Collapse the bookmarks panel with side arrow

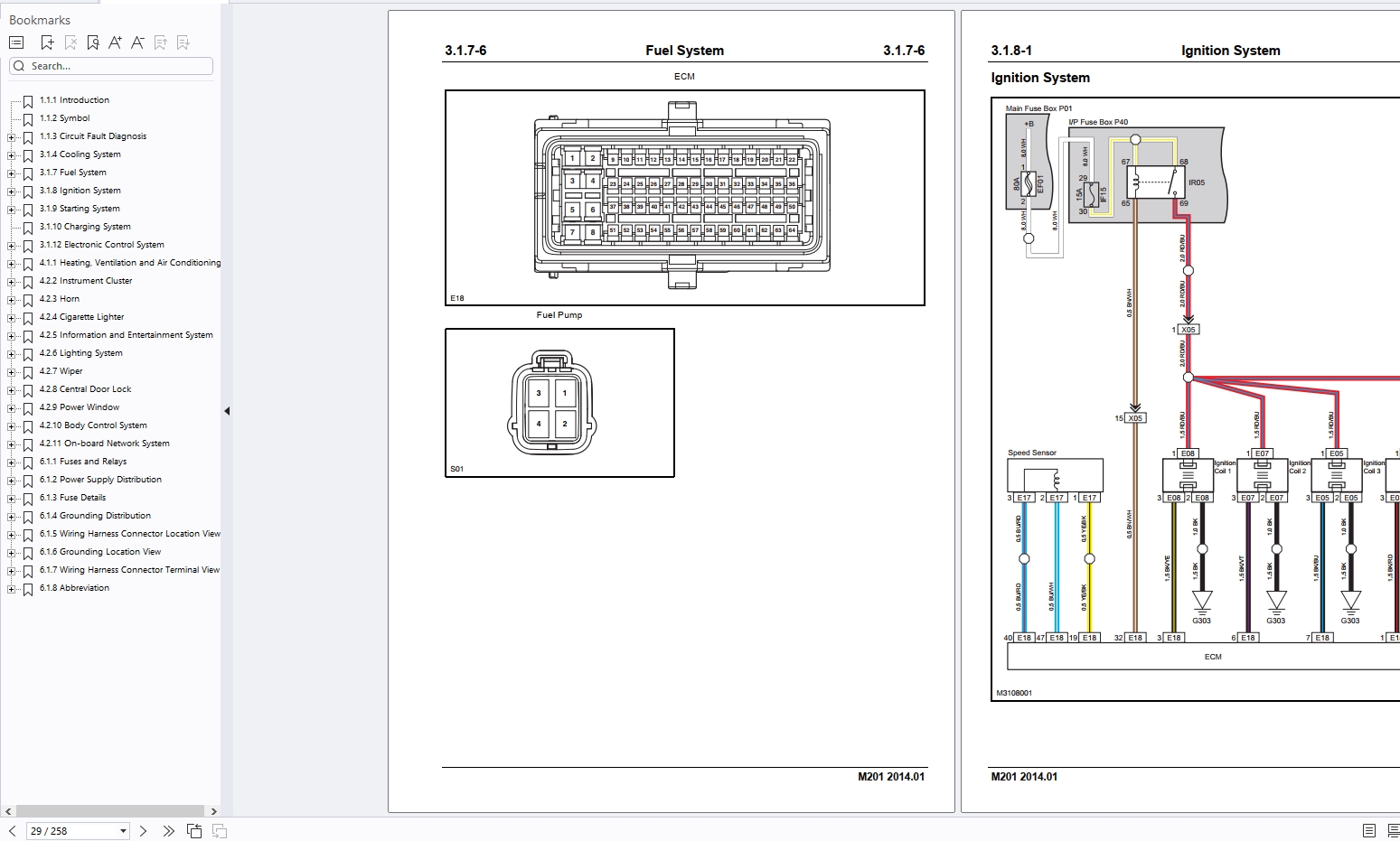coord(227,411)
